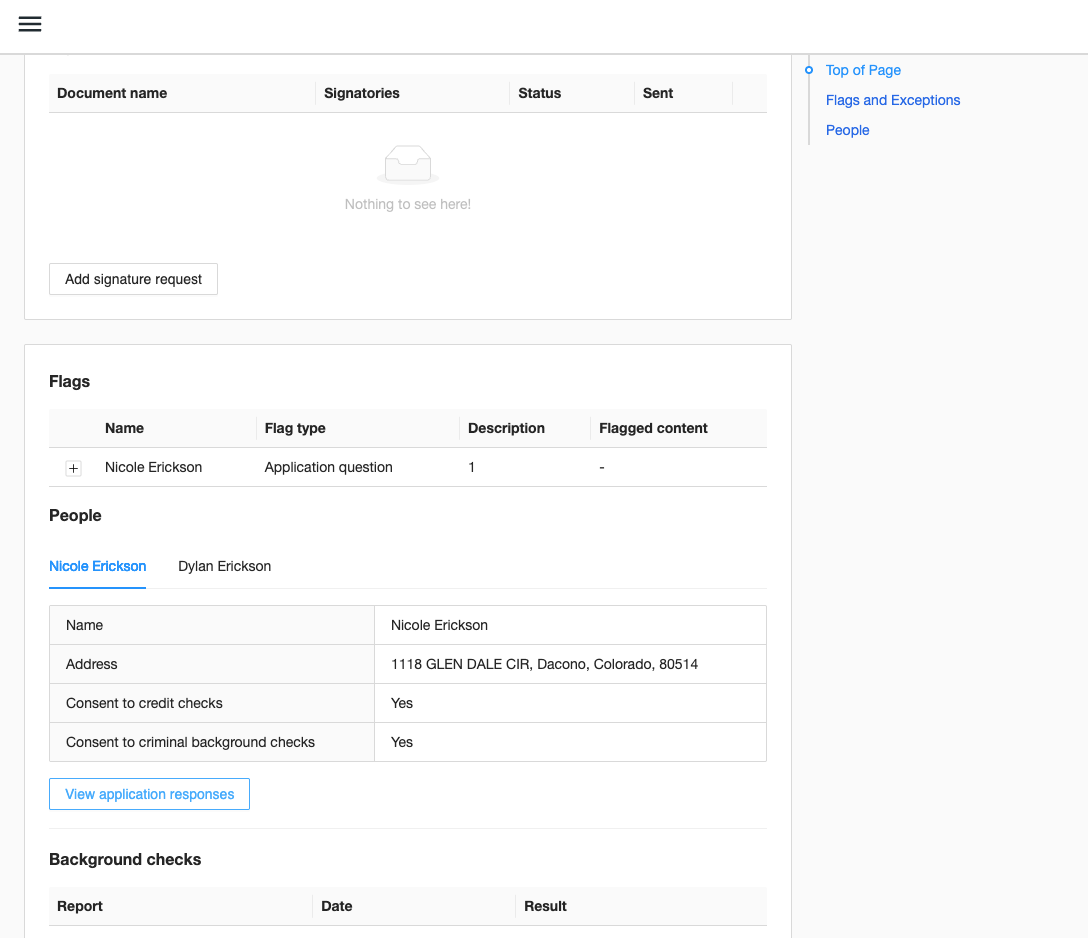This screenshot has width=1088, height=938.
Task: Click the Flags section heading
Action: click(69, 381)
